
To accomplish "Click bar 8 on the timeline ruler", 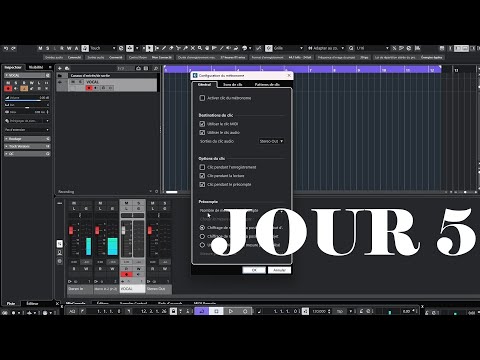I will tap(334, 70).
